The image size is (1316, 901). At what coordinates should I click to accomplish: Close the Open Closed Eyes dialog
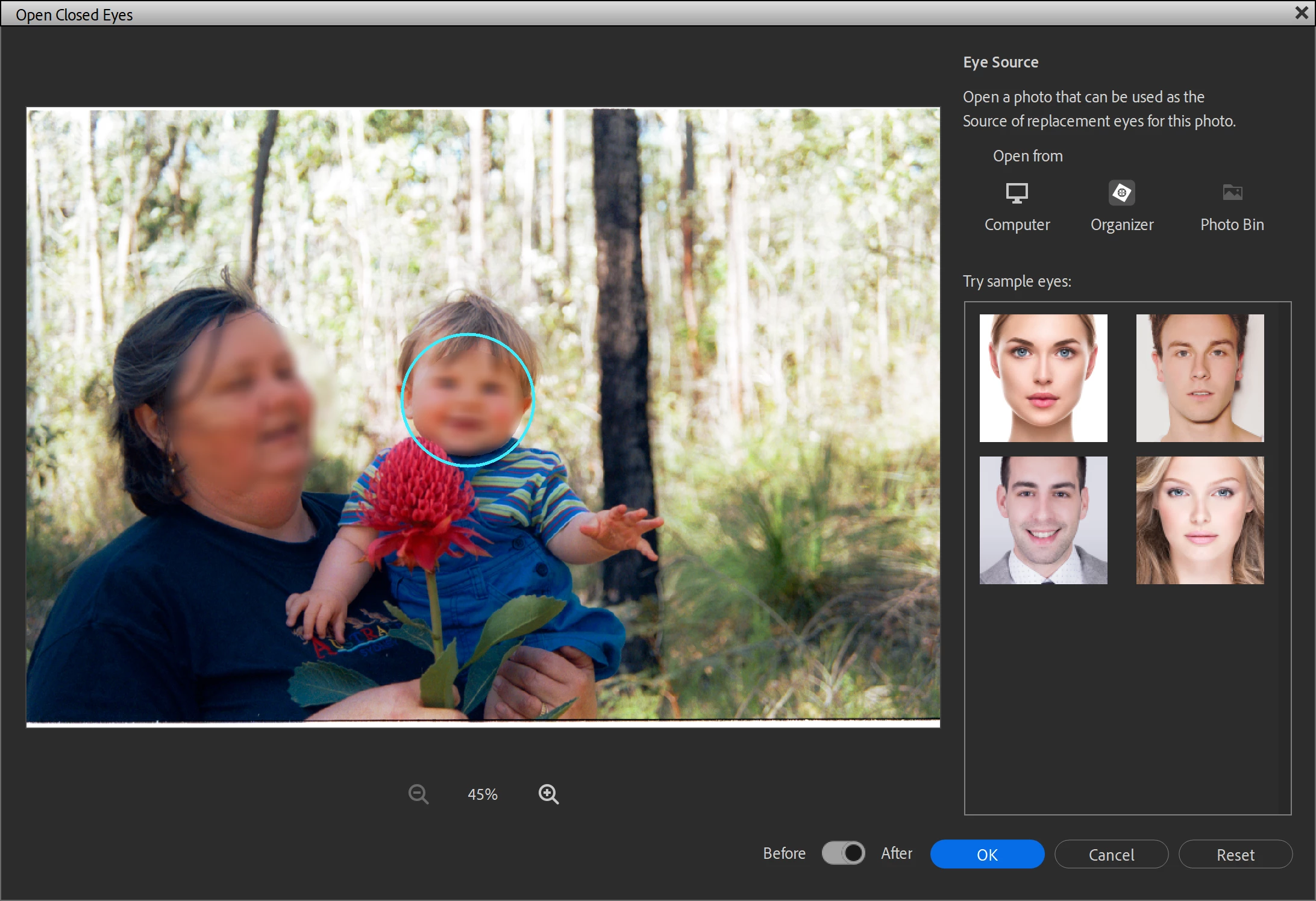click(x=1301, y=13)
